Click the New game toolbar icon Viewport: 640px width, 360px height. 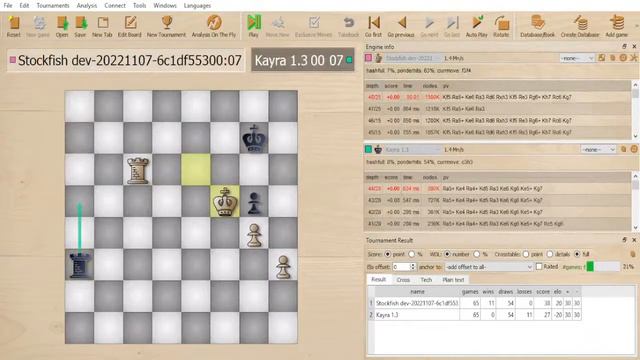coord(38,26)
